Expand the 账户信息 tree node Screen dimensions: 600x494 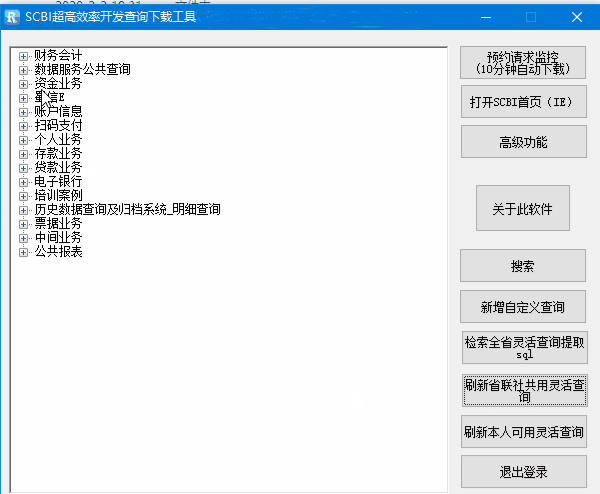point(23,112)
